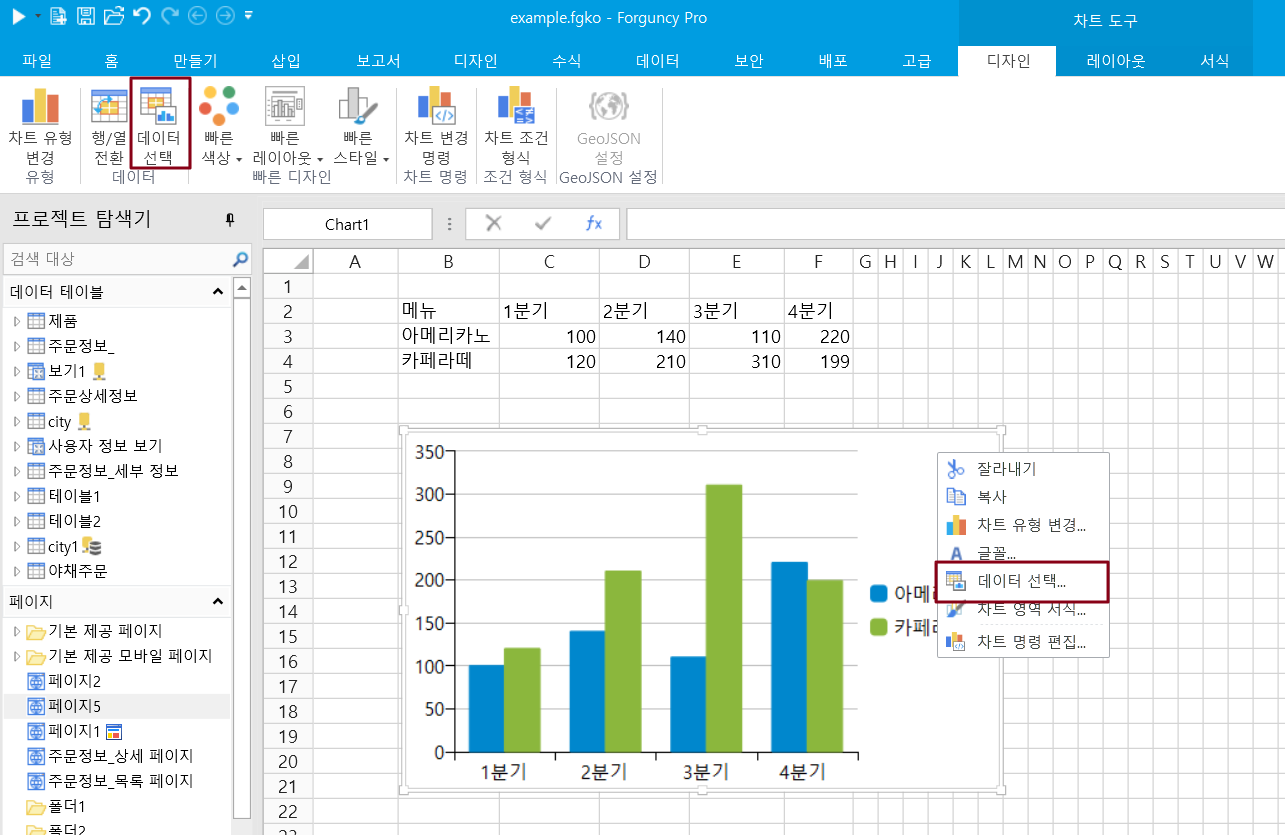This screenshot has width=1285, height=835.
Task: Open 데이터 선택 in the ribbon
Action: tap(159, 108)
